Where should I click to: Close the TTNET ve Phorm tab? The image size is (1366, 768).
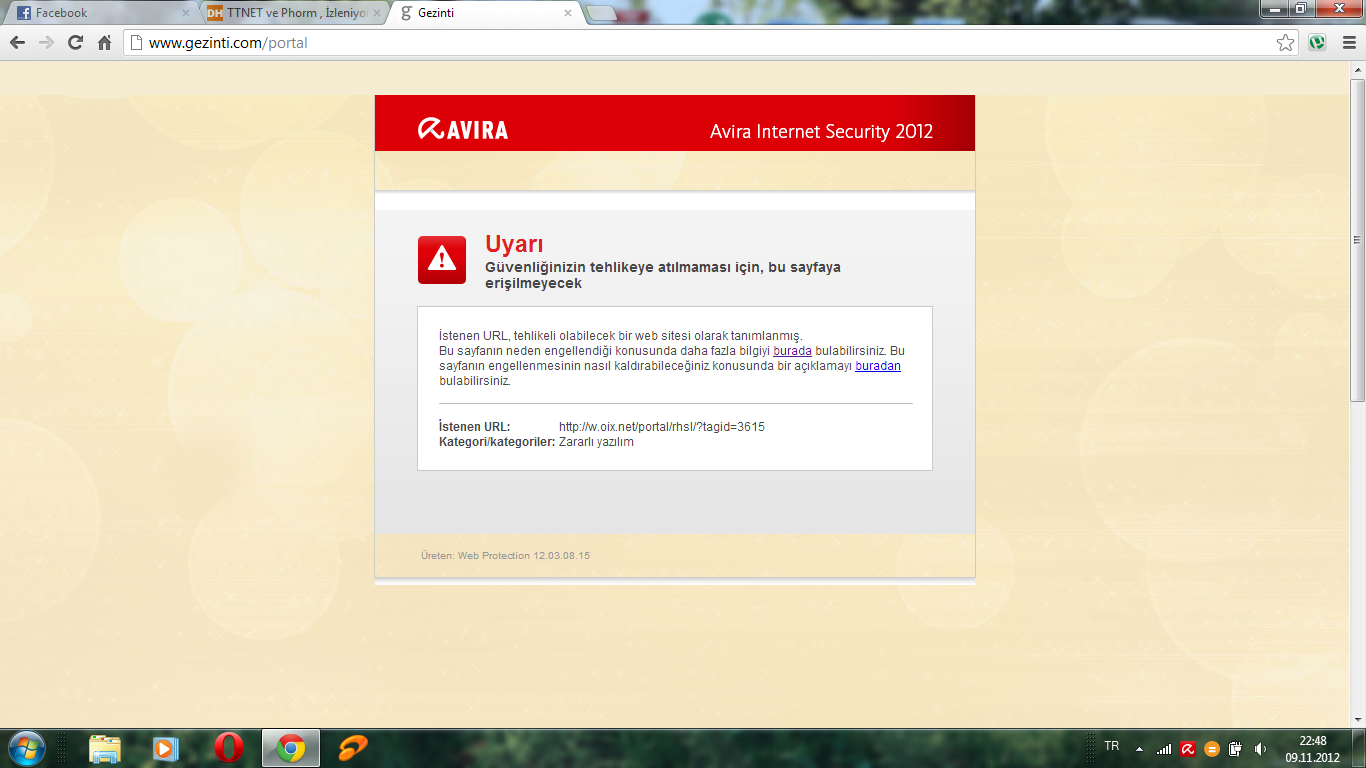(x=377, y=13)
